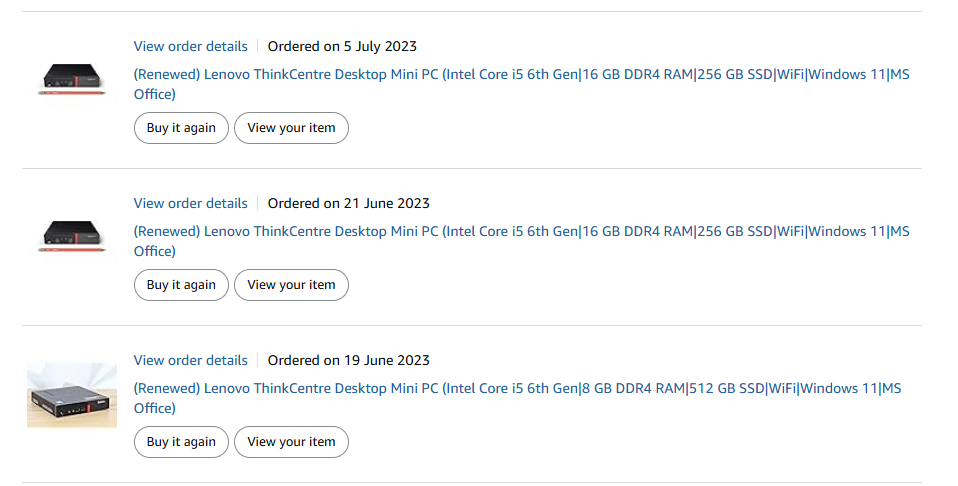Open the Lenovo ThinkCentre title ordered 5 July
Image resolution: width=958 pixels, height=486 pixels.
pyautogui.click(x=522, y=84)
